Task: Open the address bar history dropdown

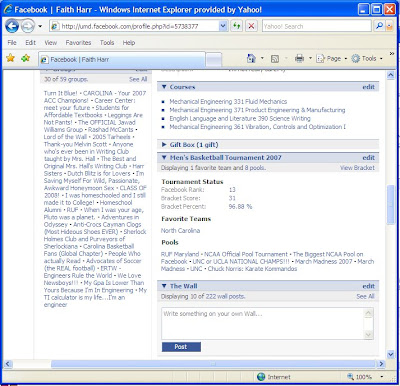Action: pyautogui.click(x=223, y=26)
